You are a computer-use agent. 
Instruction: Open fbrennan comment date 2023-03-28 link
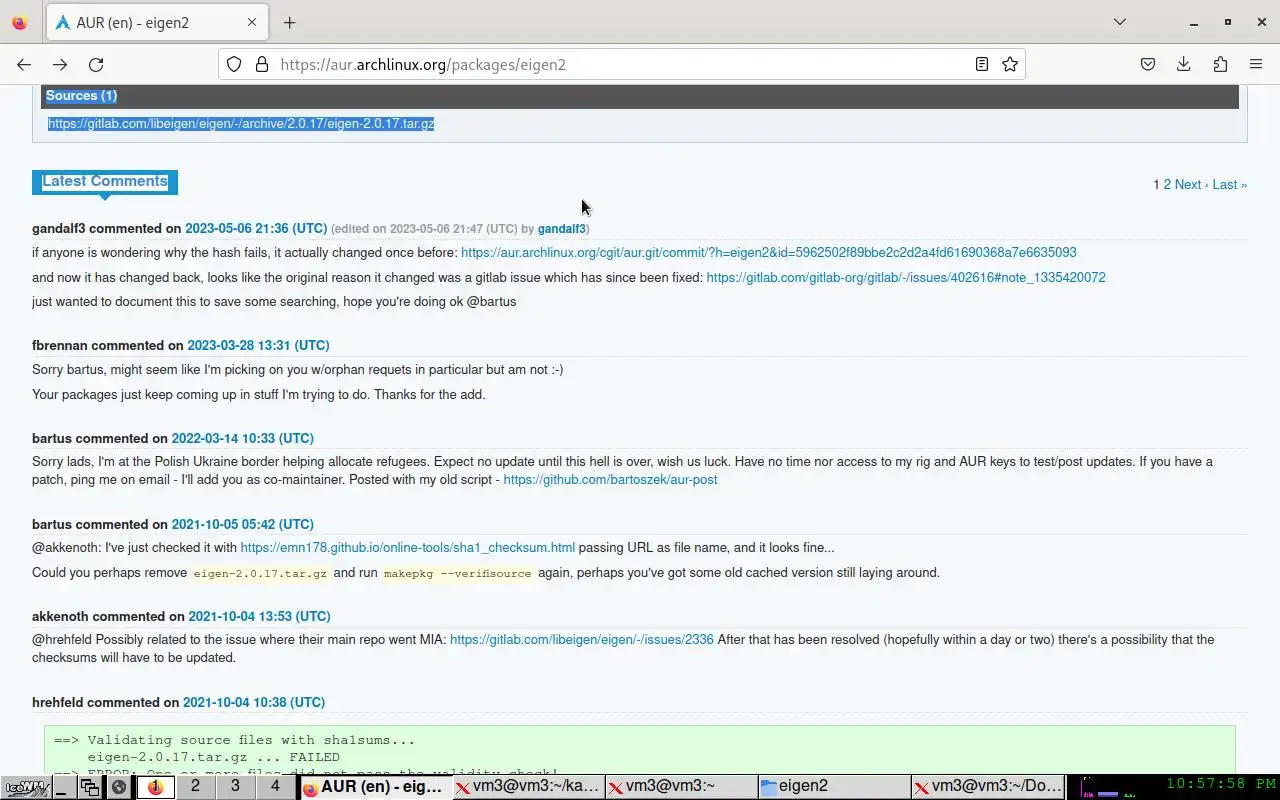(258, 346)
